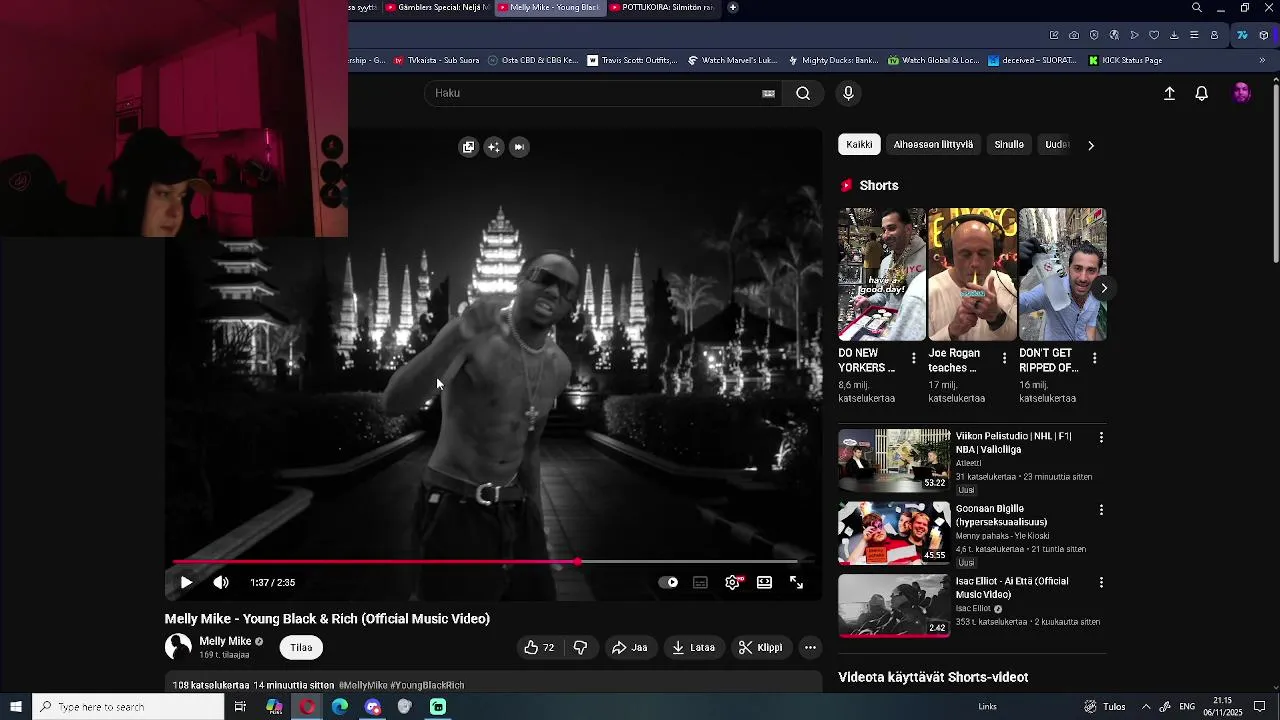Select the Aiheeseen liittyvä filter chip

[933, 145]
